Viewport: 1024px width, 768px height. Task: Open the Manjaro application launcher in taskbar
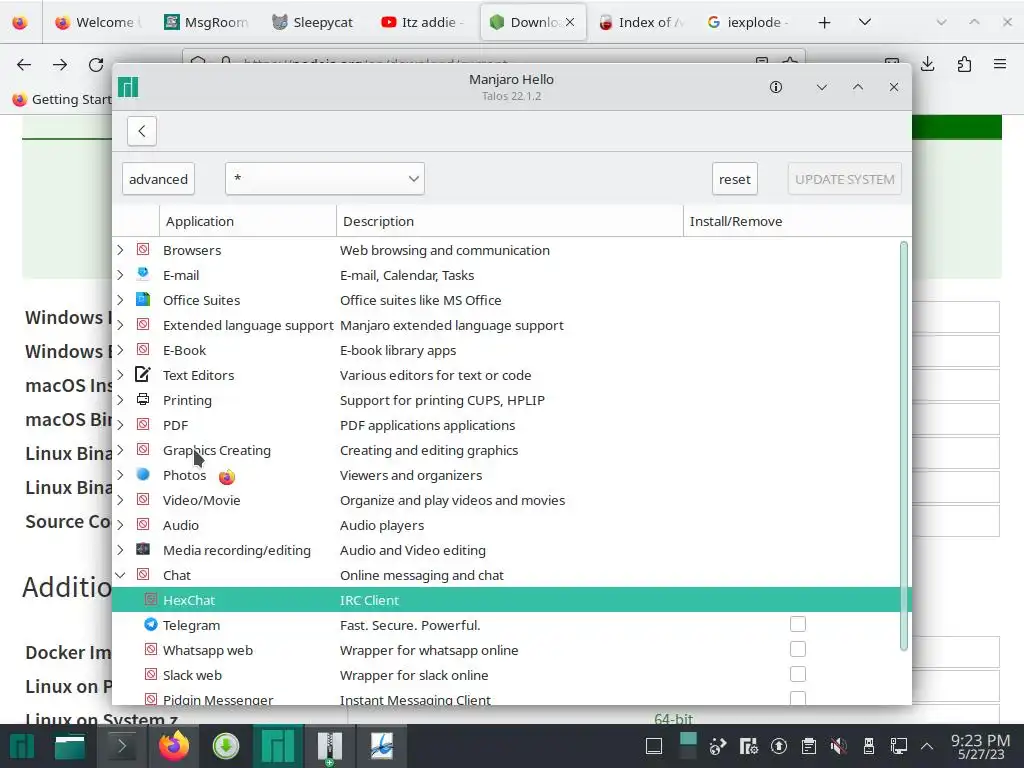[22, 746]
